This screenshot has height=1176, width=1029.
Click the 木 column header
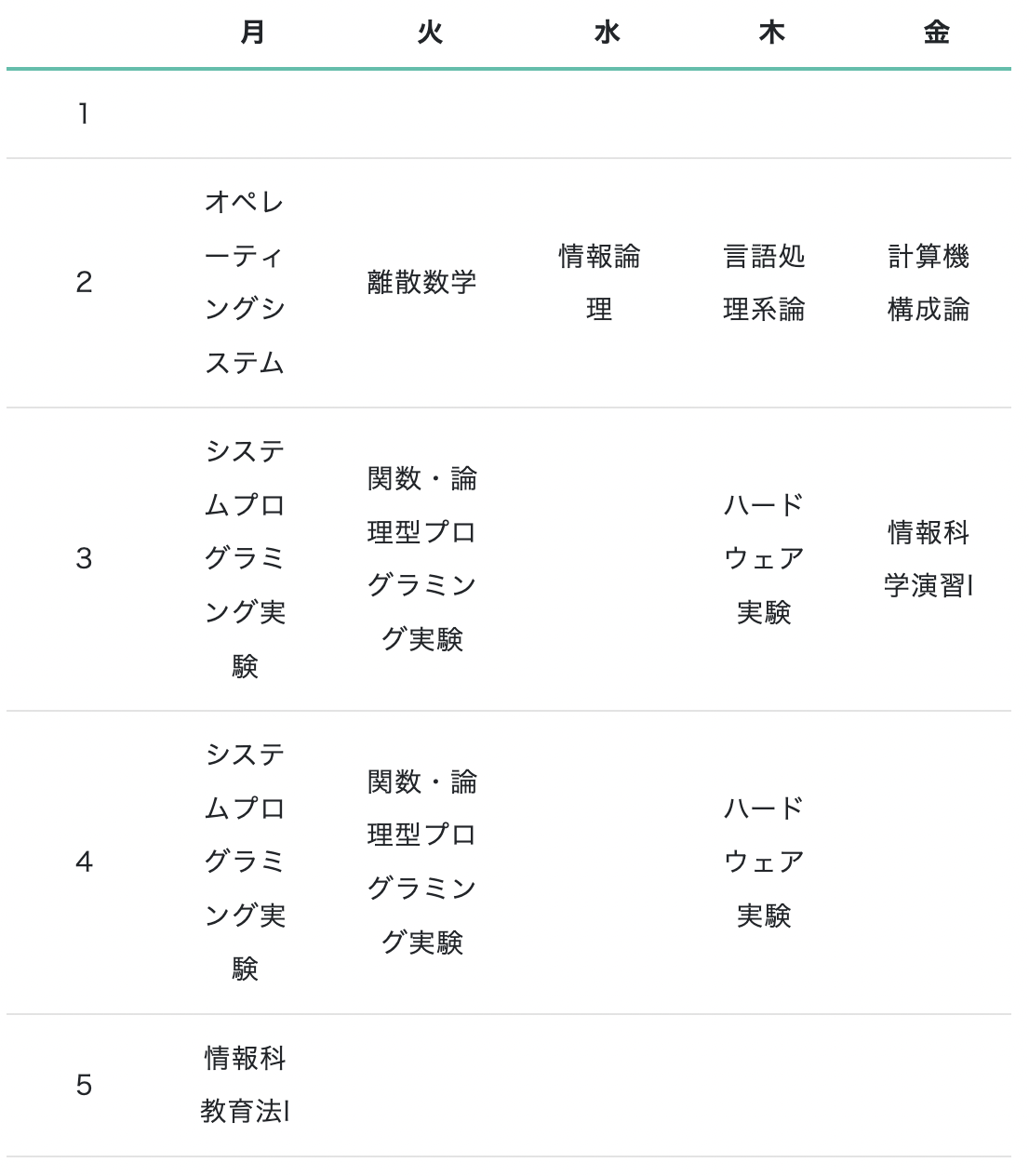(771, 33)
